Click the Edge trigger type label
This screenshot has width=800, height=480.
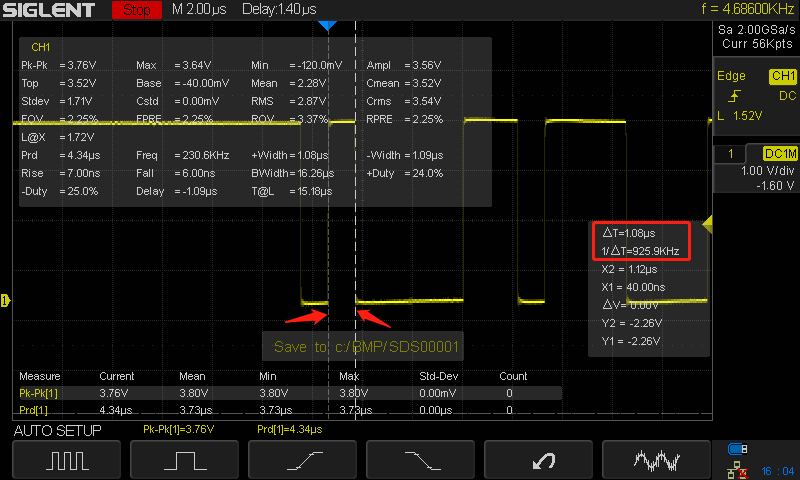point(731,76)
